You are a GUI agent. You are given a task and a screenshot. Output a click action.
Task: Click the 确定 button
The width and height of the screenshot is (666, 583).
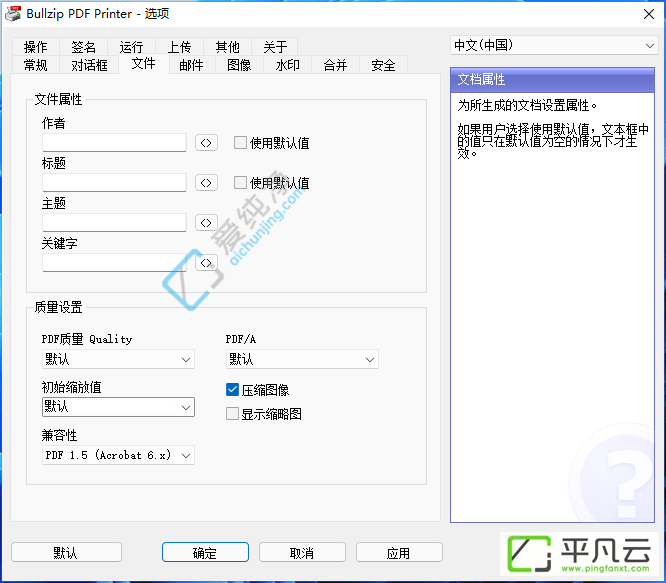click(205, 552)
